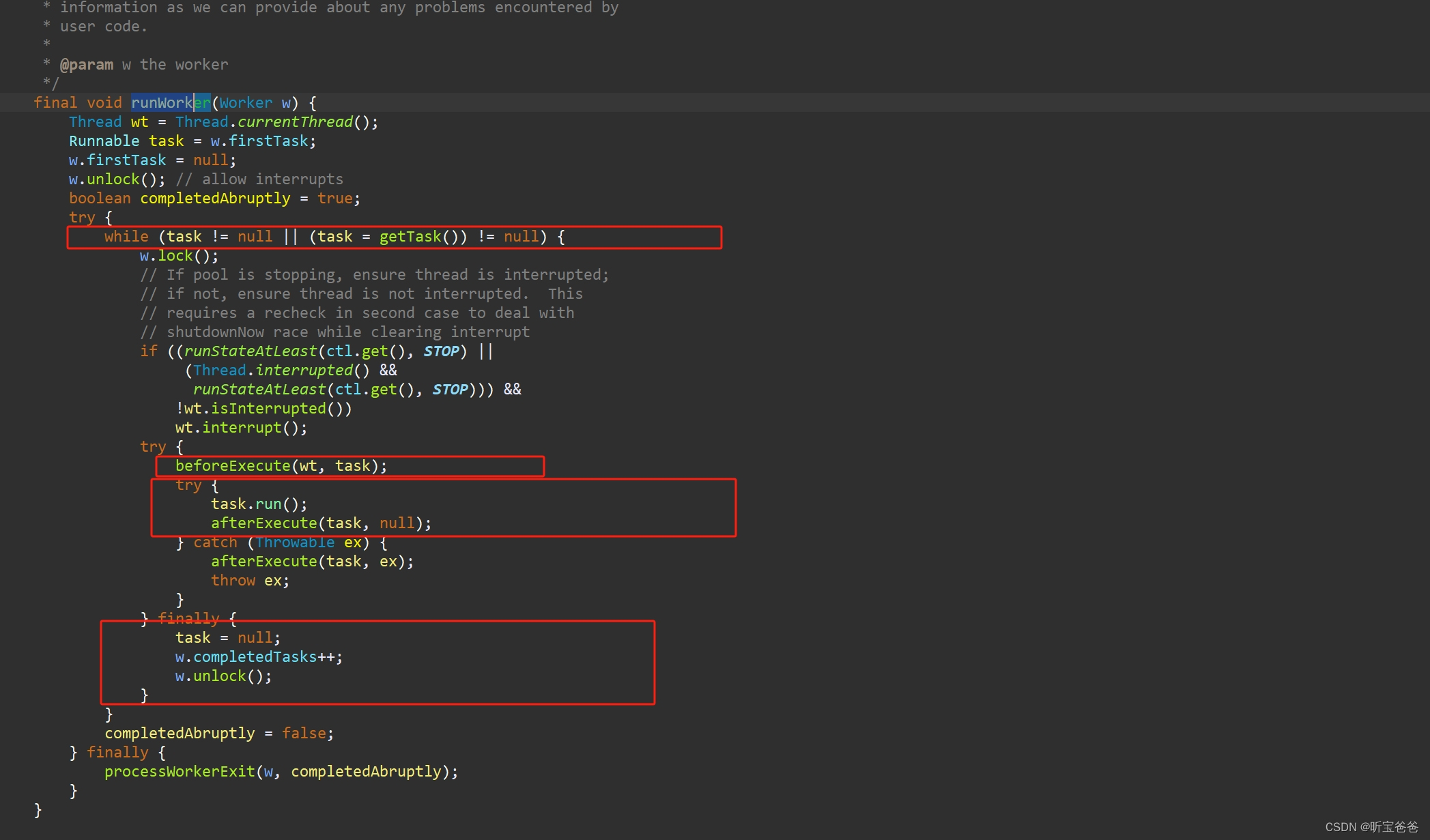
Task: Click the outer 'try {' keyword line
Action: (x=91, y=217)
